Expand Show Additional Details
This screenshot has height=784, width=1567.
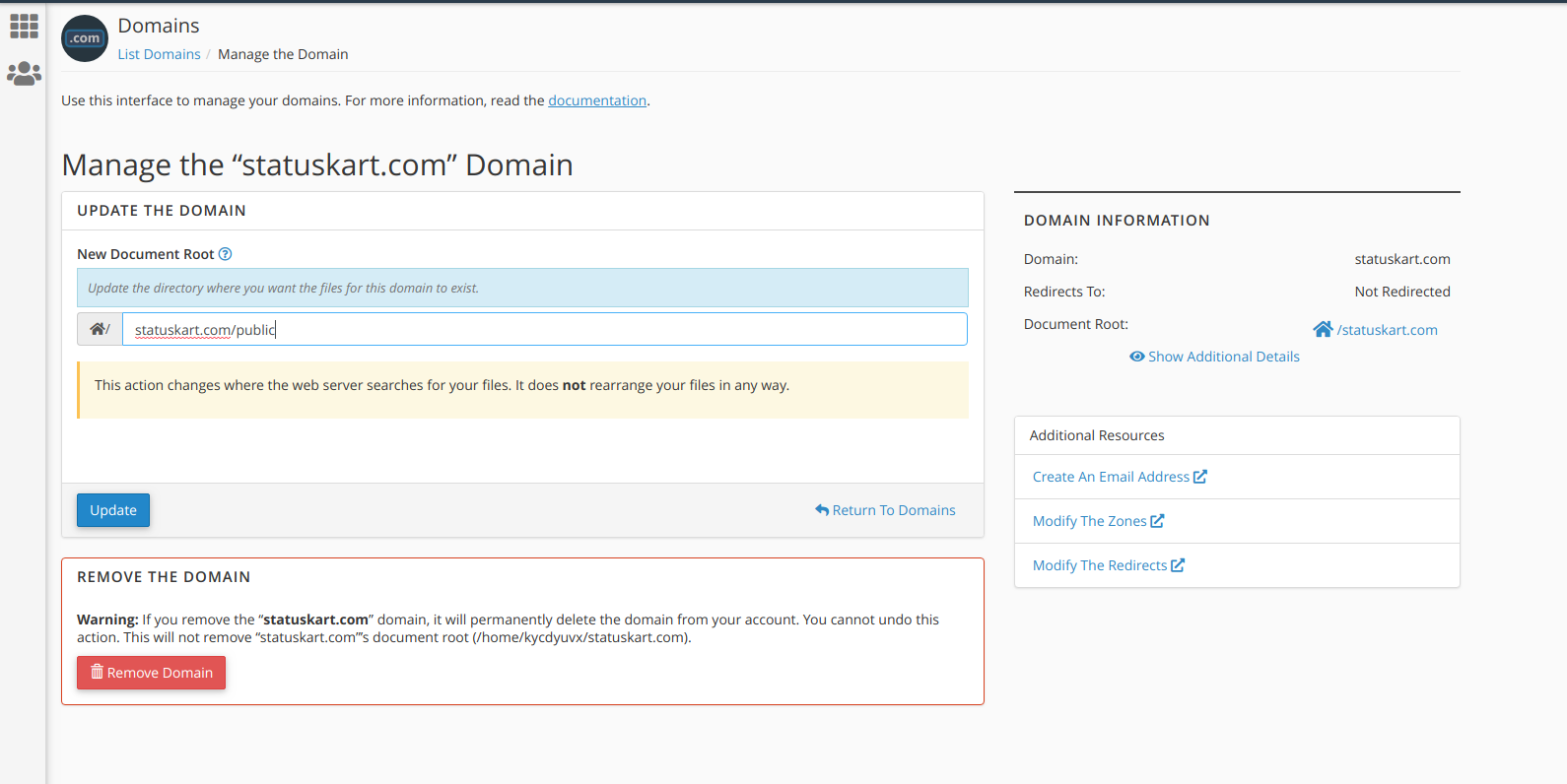tap(1223, 357)
